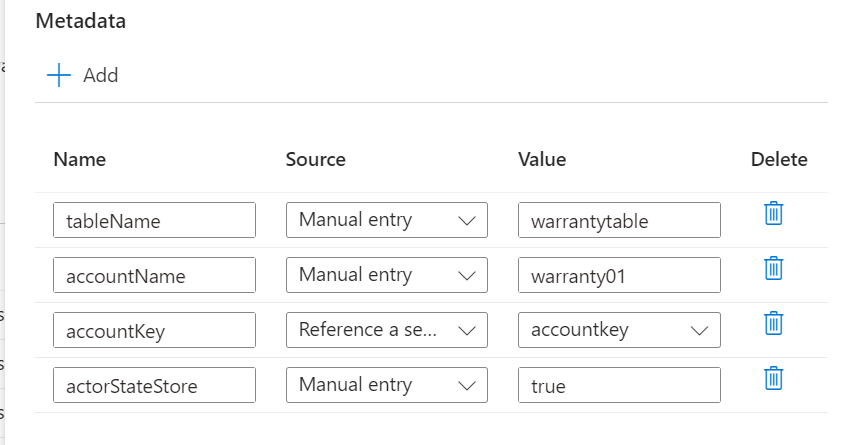
Task: Edit the actorStateStore name field
Action: point(154,385)
